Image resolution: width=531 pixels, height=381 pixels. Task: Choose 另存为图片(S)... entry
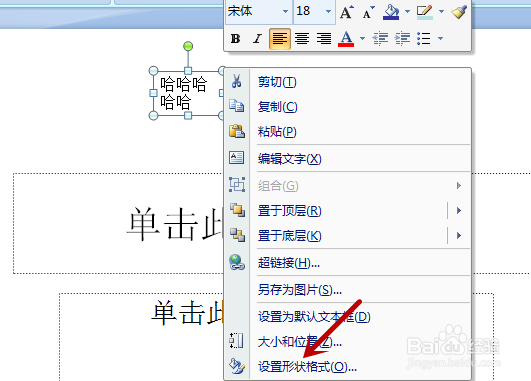[348, 290]
